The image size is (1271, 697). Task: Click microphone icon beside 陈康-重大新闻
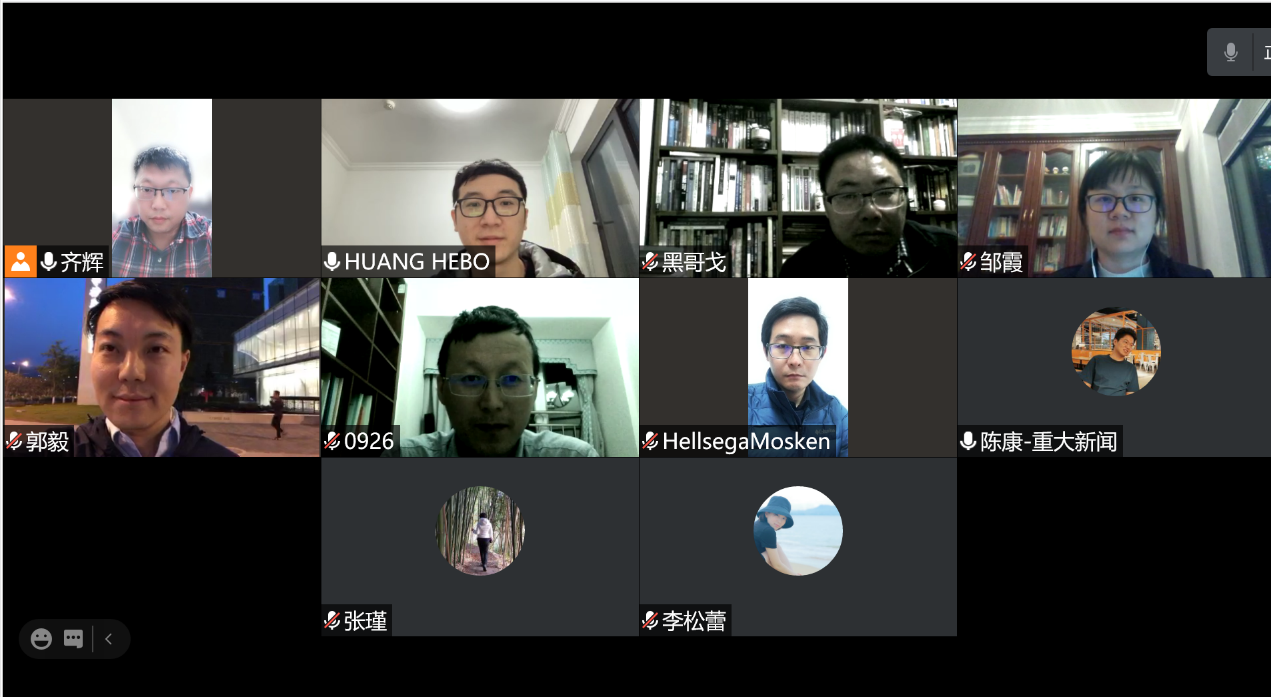pyautogui.click(x=968, y=441)
